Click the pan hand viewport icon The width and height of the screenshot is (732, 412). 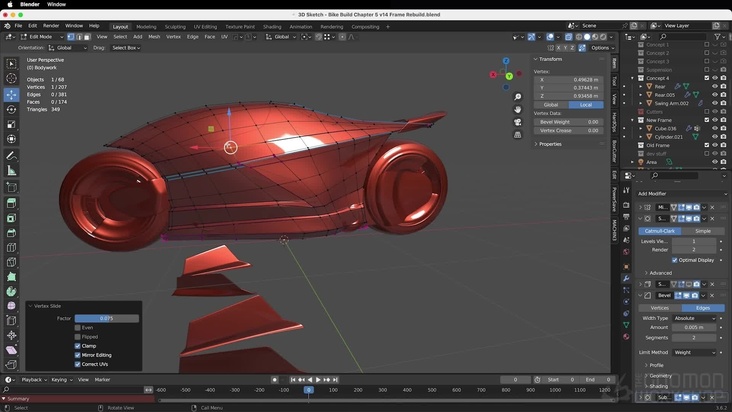click(x=518, y=109)
